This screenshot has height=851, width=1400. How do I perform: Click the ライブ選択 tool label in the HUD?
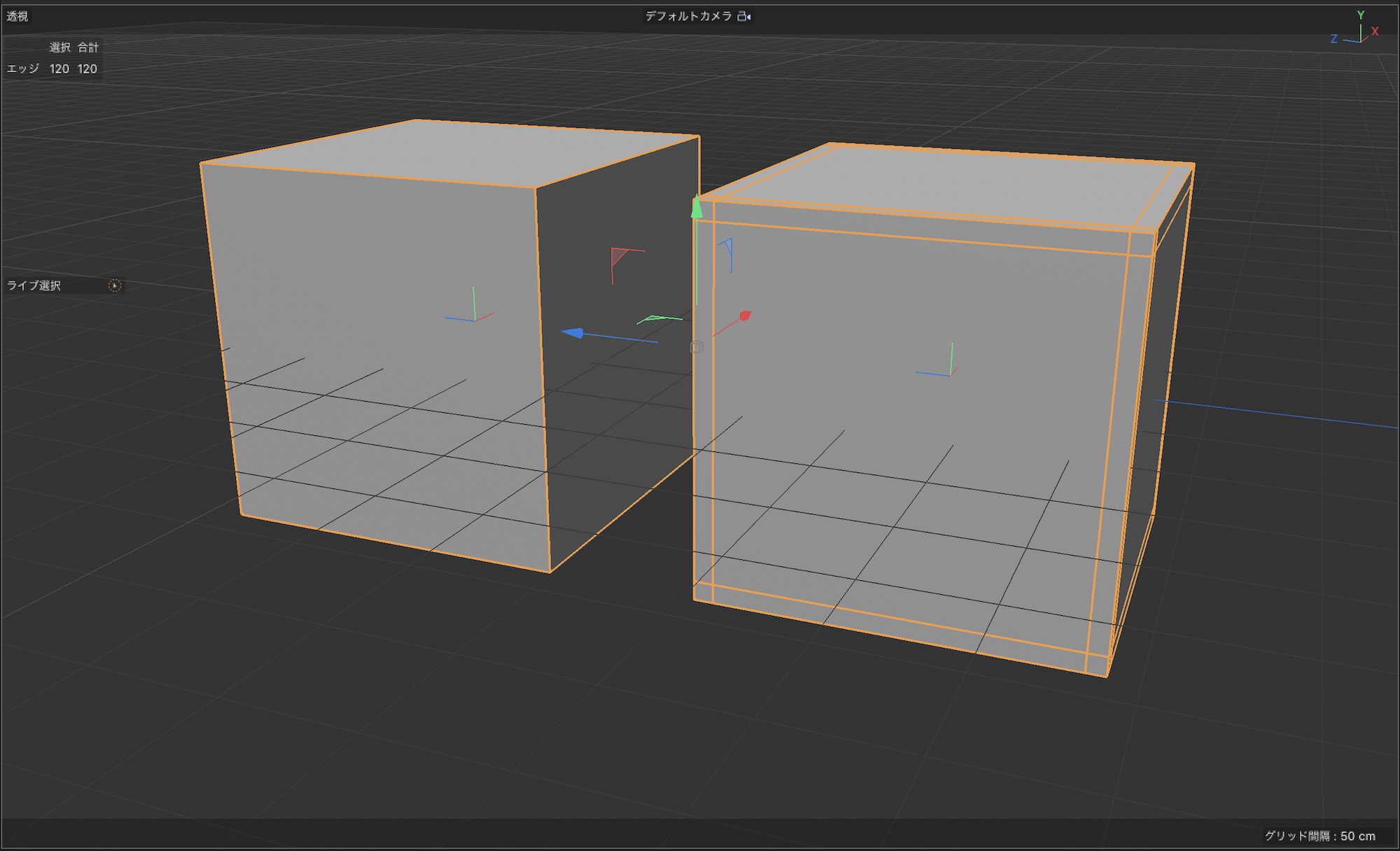(x=34, y=286)
